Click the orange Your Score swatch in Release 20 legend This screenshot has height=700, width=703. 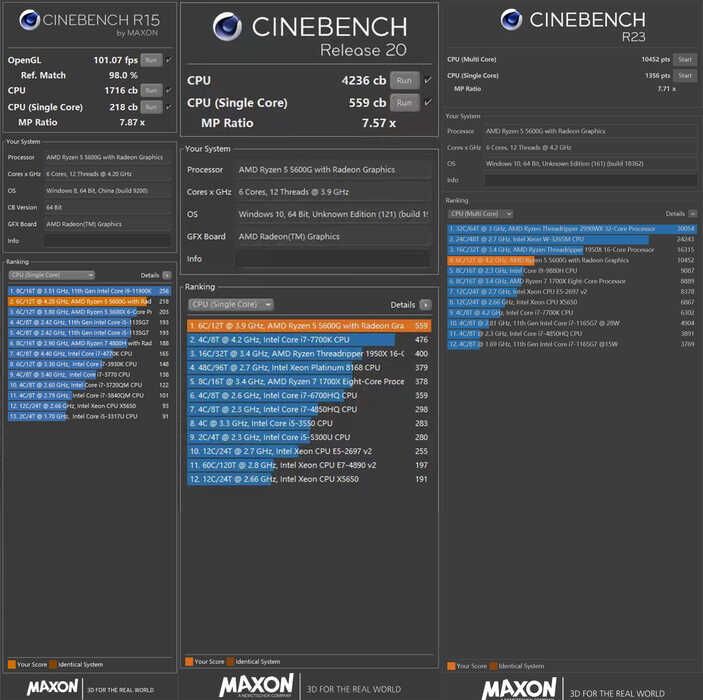[189, 661]
